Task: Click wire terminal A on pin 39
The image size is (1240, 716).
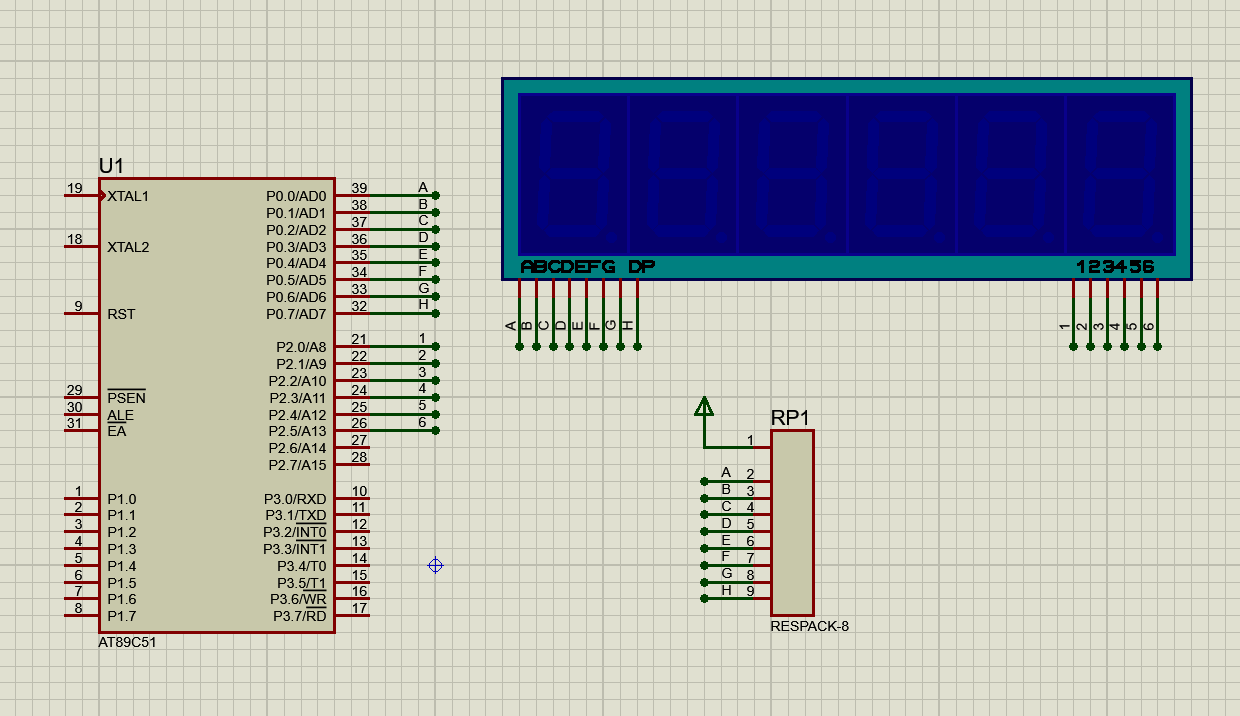Action: [436, 196]
